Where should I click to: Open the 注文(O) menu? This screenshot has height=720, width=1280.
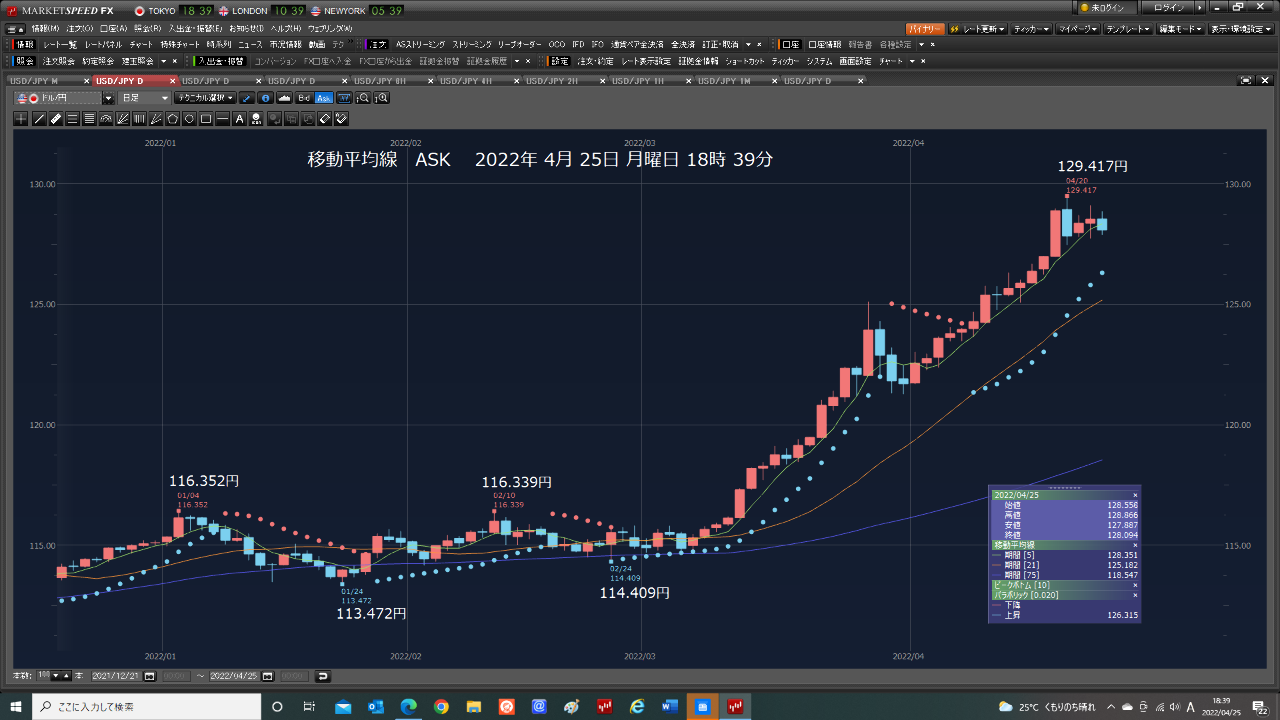(79, 29)
